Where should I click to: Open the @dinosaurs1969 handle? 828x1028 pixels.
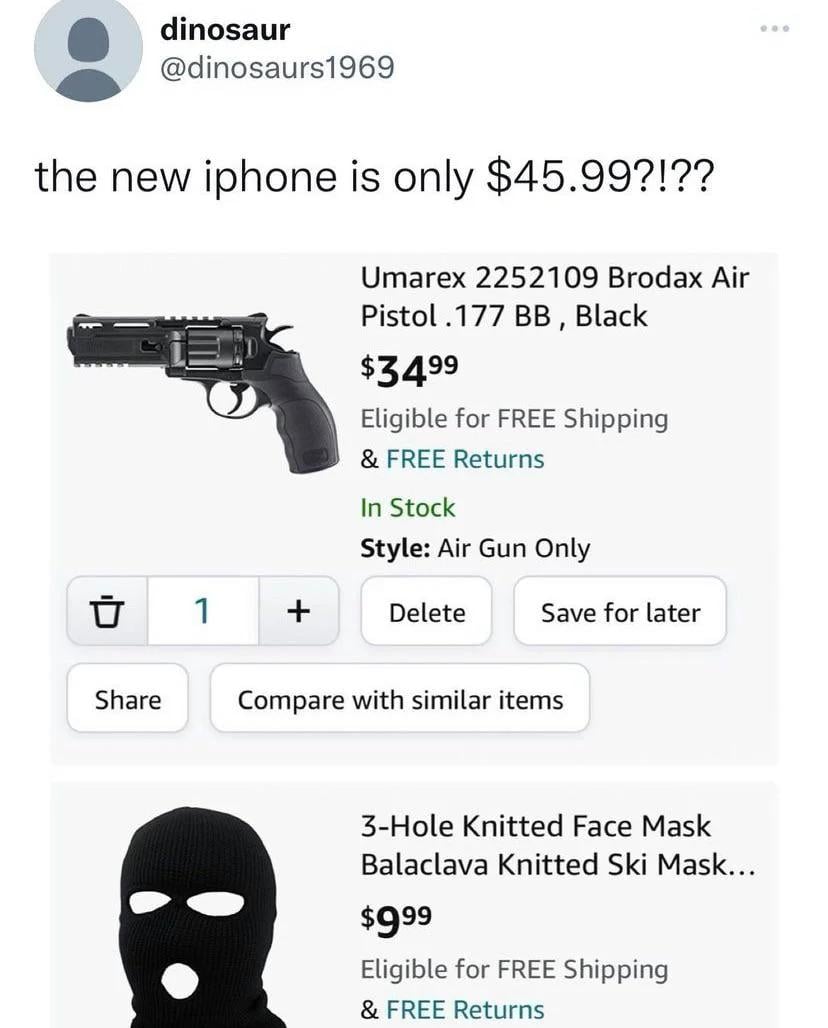click(x=277, y=68)
